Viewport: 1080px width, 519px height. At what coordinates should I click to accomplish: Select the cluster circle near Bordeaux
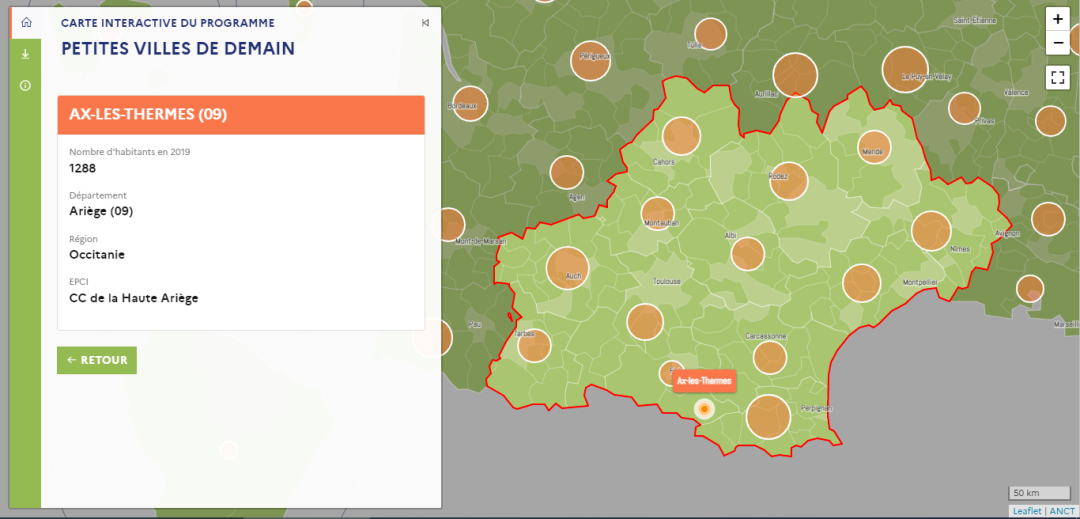470,104
